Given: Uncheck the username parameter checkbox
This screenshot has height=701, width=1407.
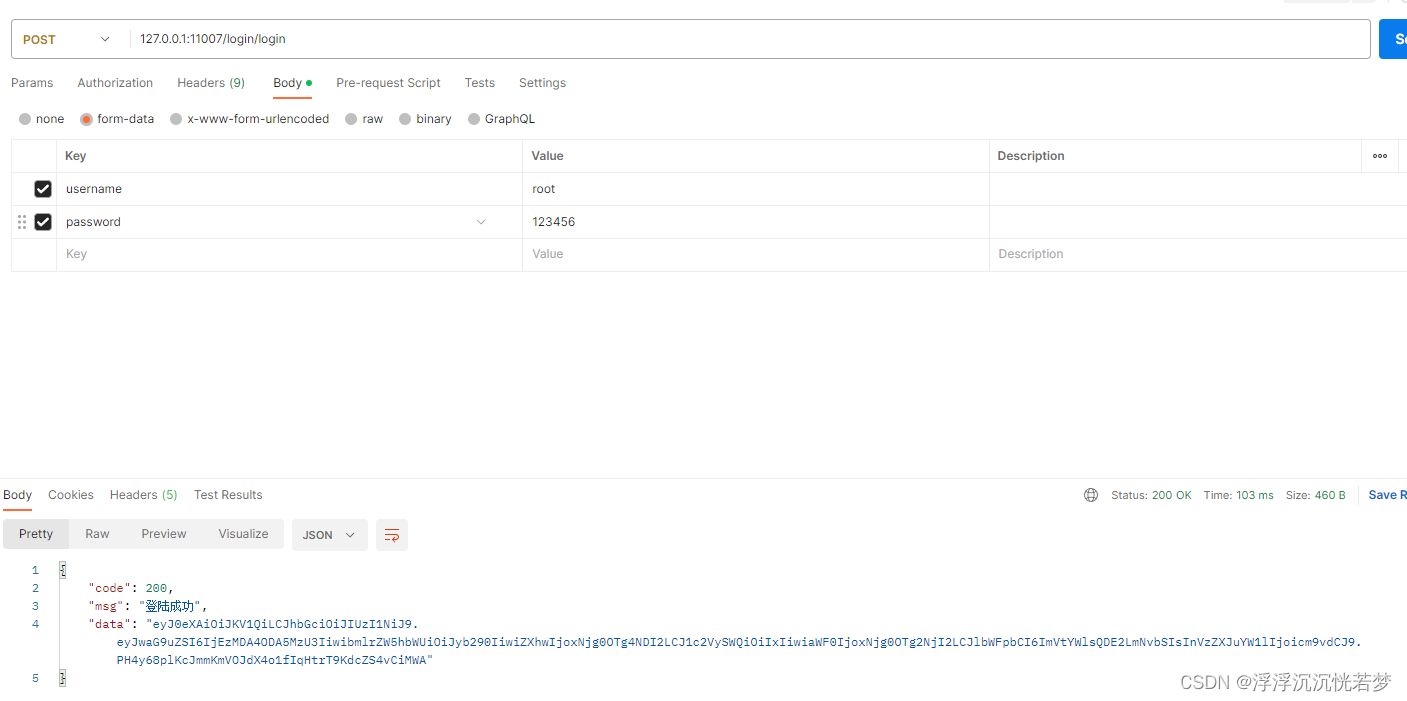Looking at the screenshot, I should click(42, 188).
